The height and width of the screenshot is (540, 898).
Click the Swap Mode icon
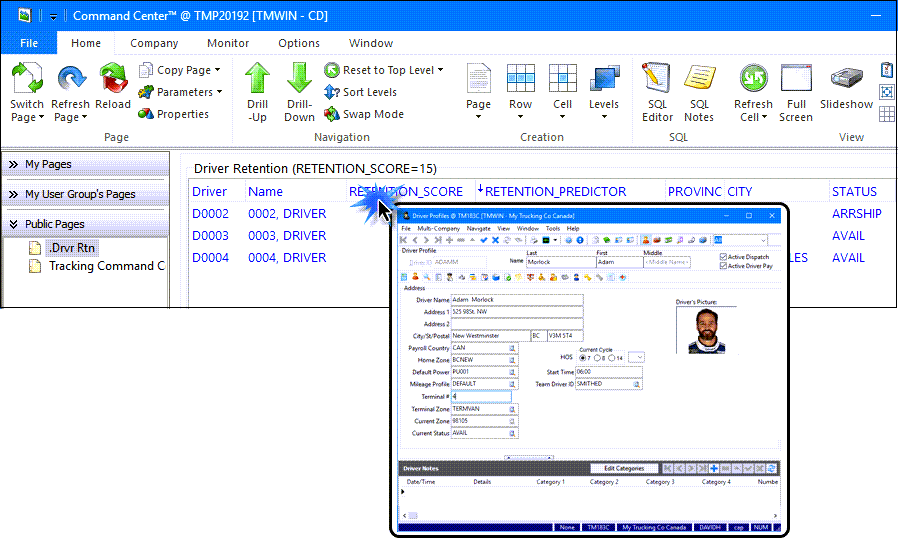point(333,114)
